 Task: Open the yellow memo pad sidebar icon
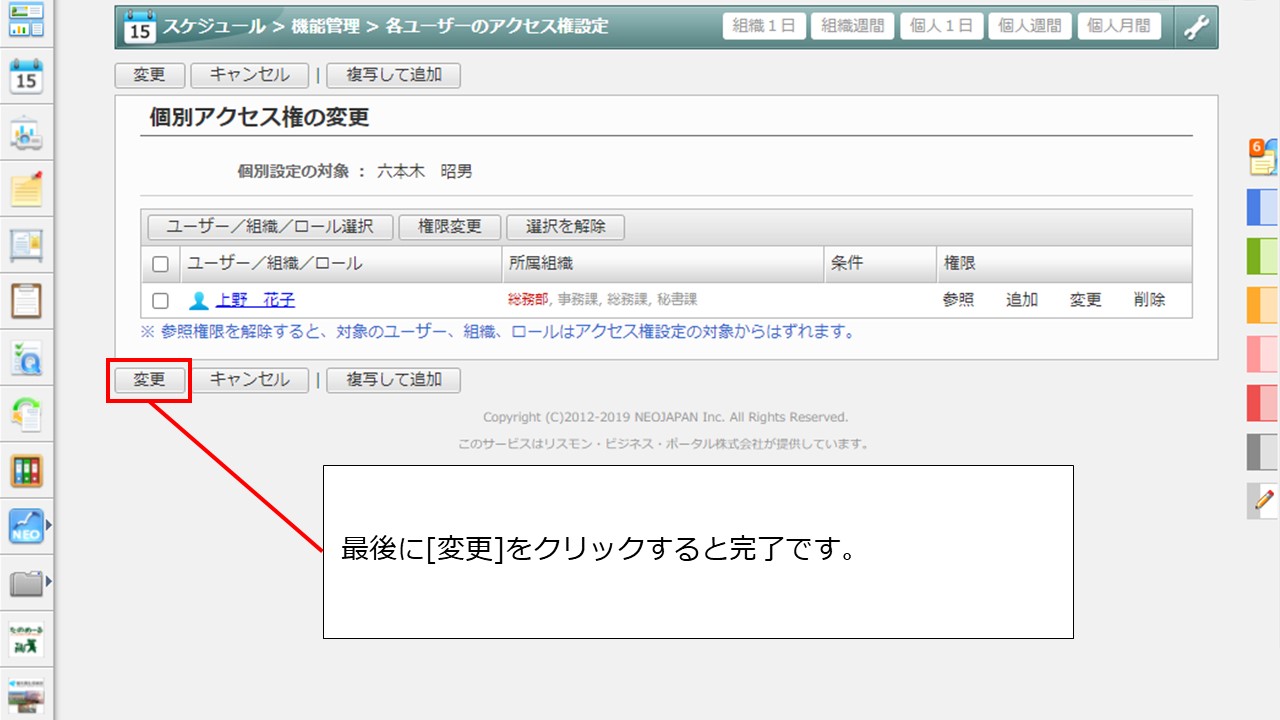(x=26, y=189)
